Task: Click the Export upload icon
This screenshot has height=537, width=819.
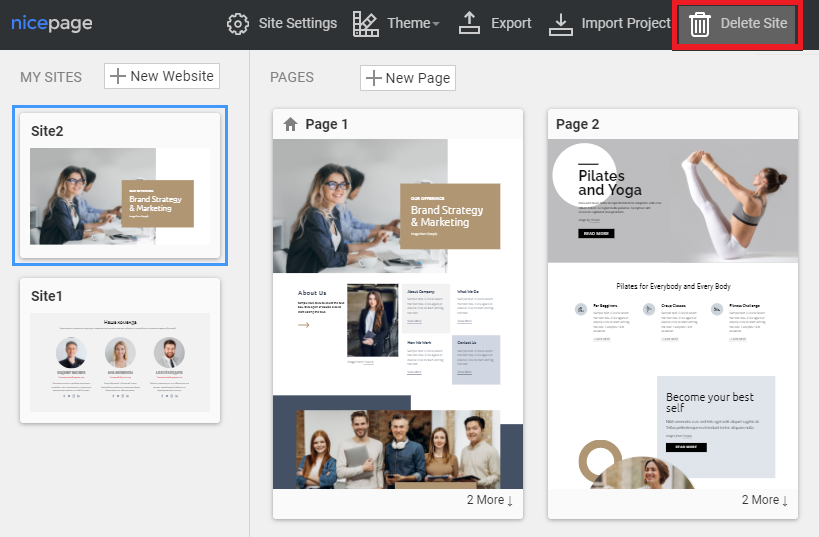Action: (469, 23)
